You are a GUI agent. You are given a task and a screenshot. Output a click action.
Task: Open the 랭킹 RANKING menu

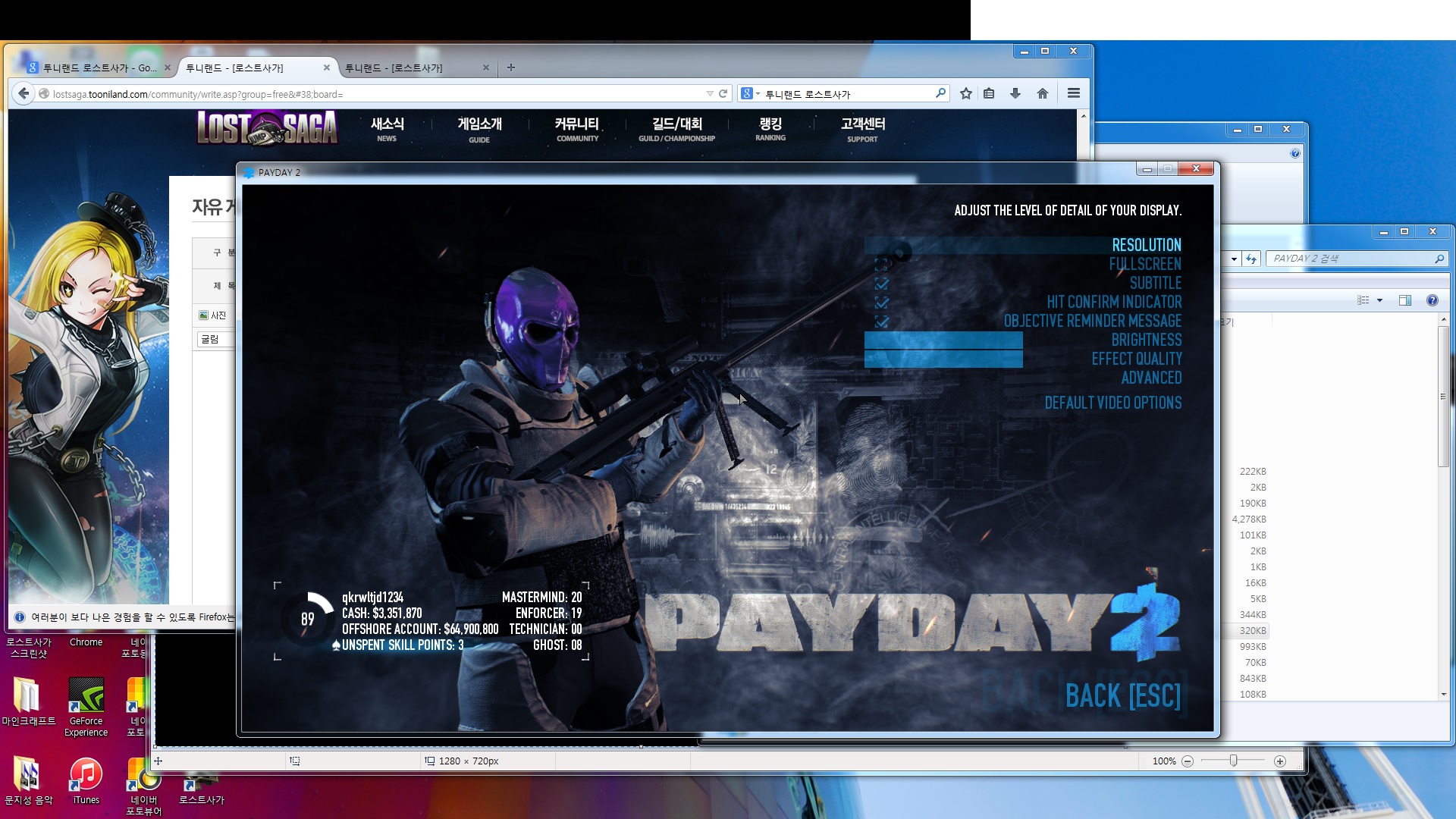[x=770, y=128]
